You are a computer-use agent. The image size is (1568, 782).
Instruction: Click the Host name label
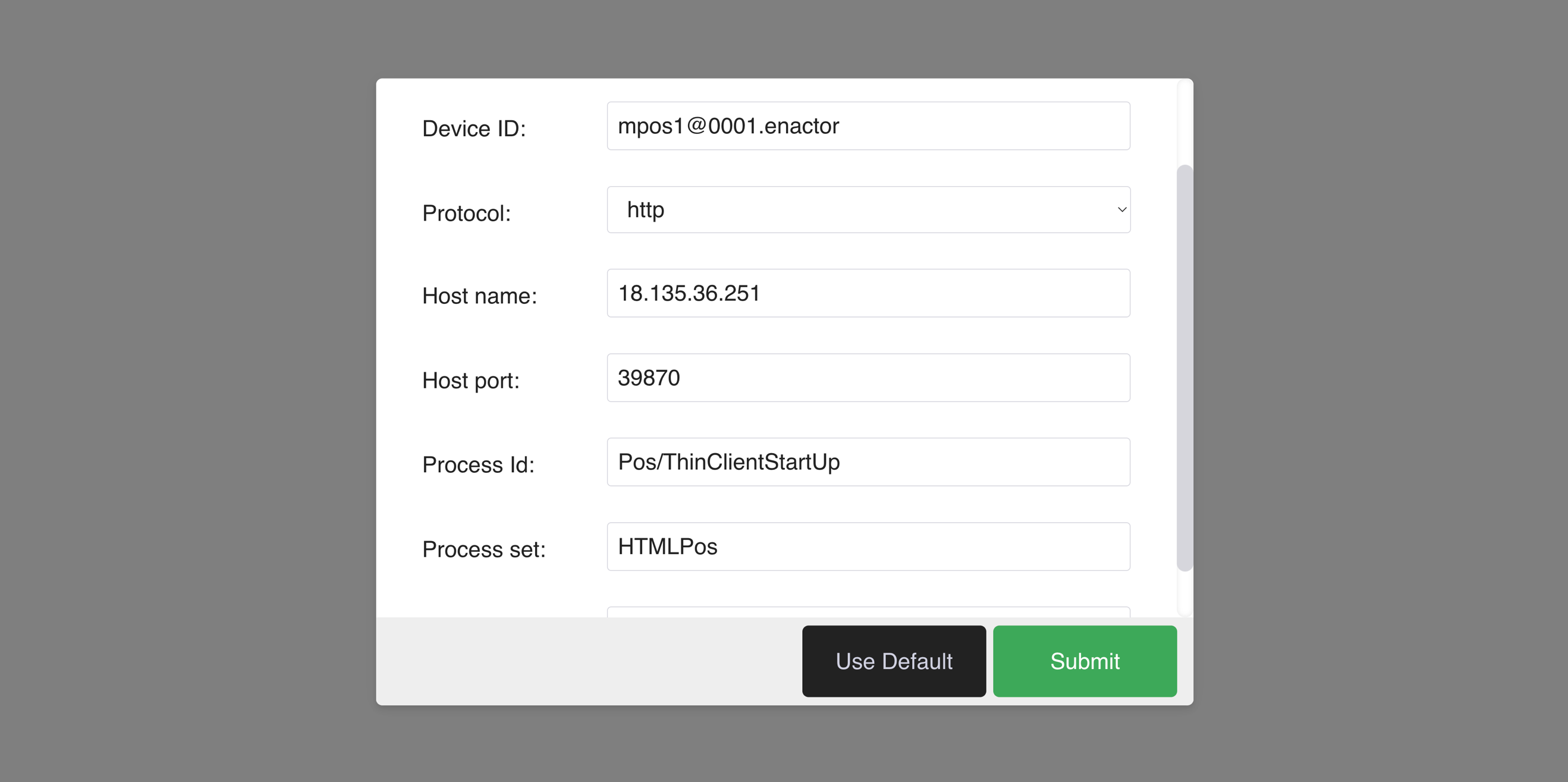[x=479, y=296]
